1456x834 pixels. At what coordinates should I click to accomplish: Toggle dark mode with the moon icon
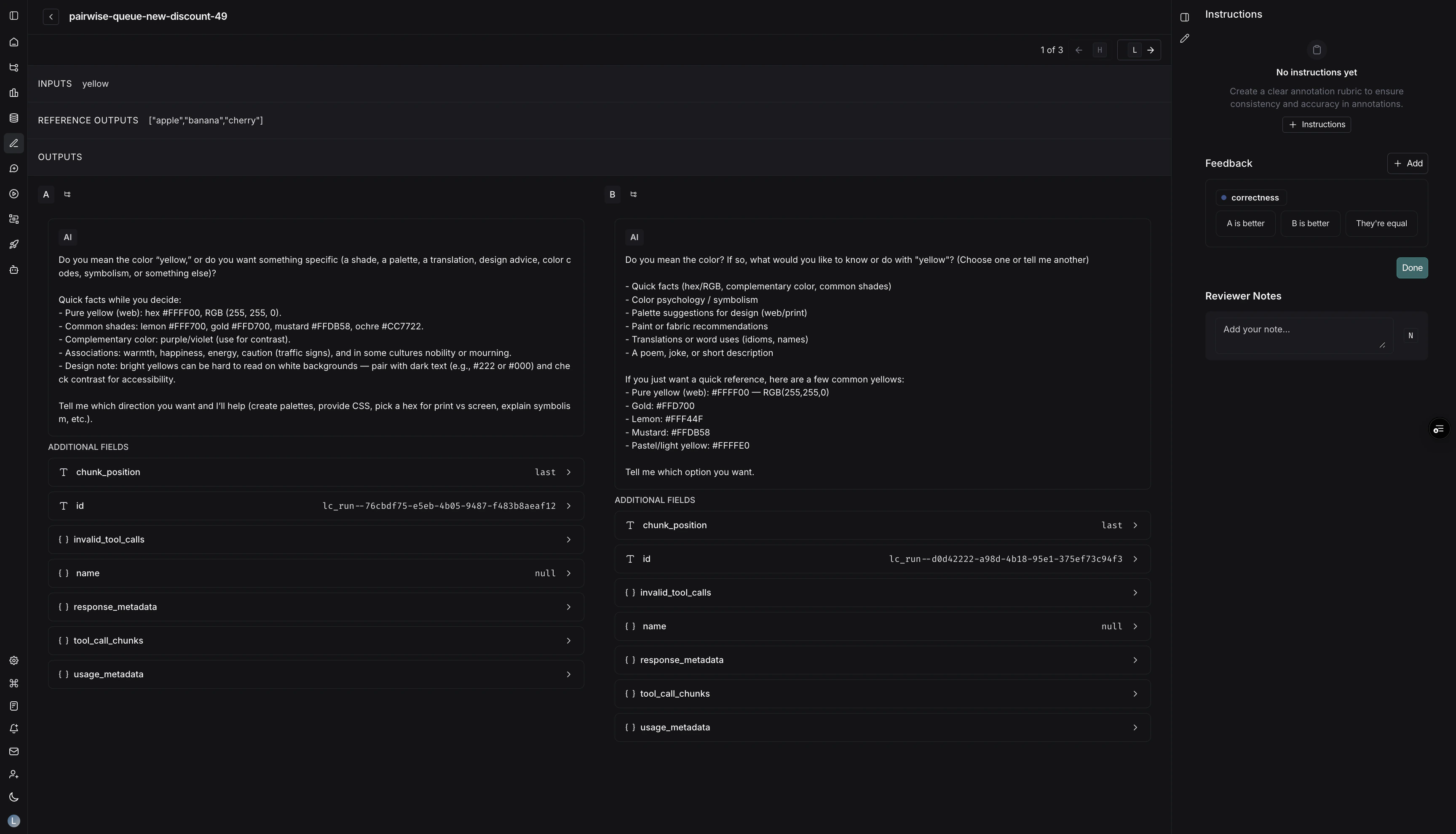pos(14,796)
